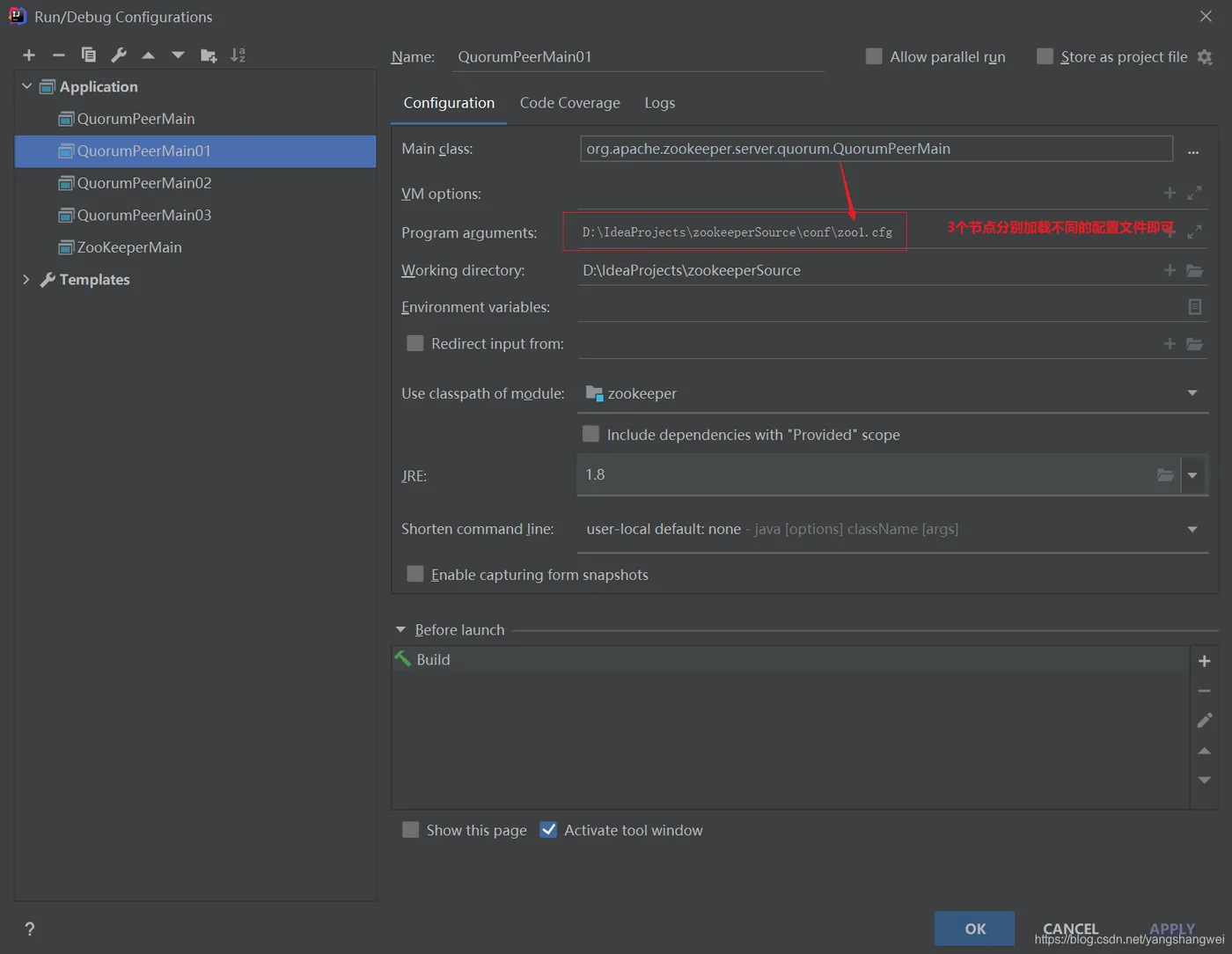This screenshot has width=1232, height=954.
Task: Click the VM options input field
Action: (869, 194)
